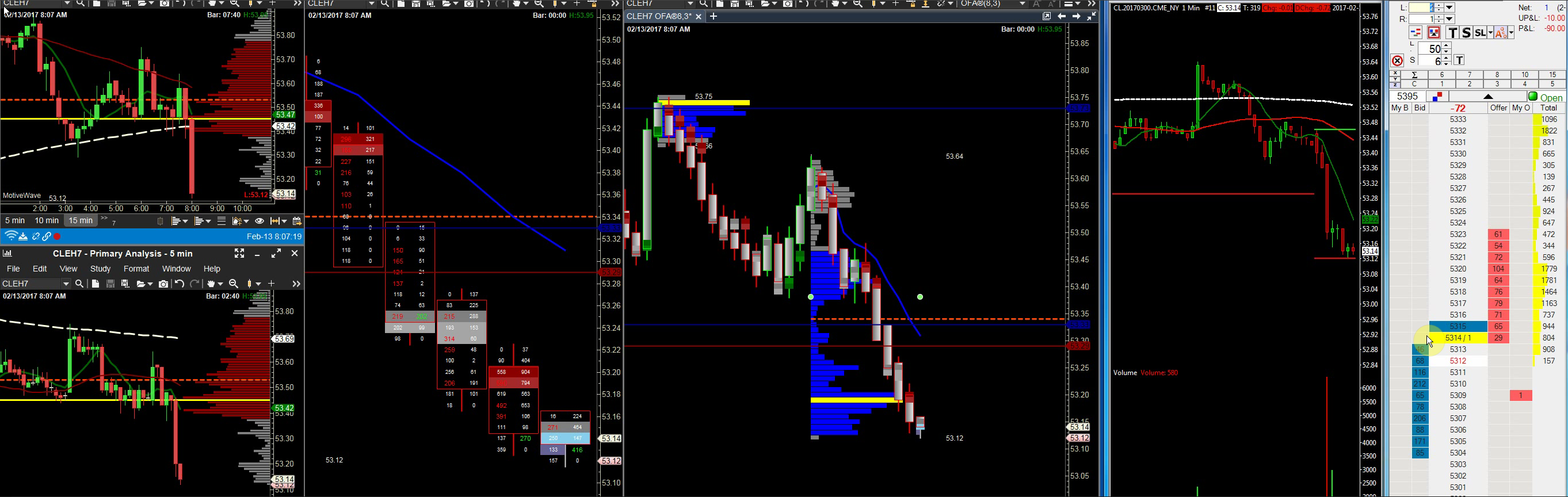Increase the S 6 value using its up arrow

1446,57
